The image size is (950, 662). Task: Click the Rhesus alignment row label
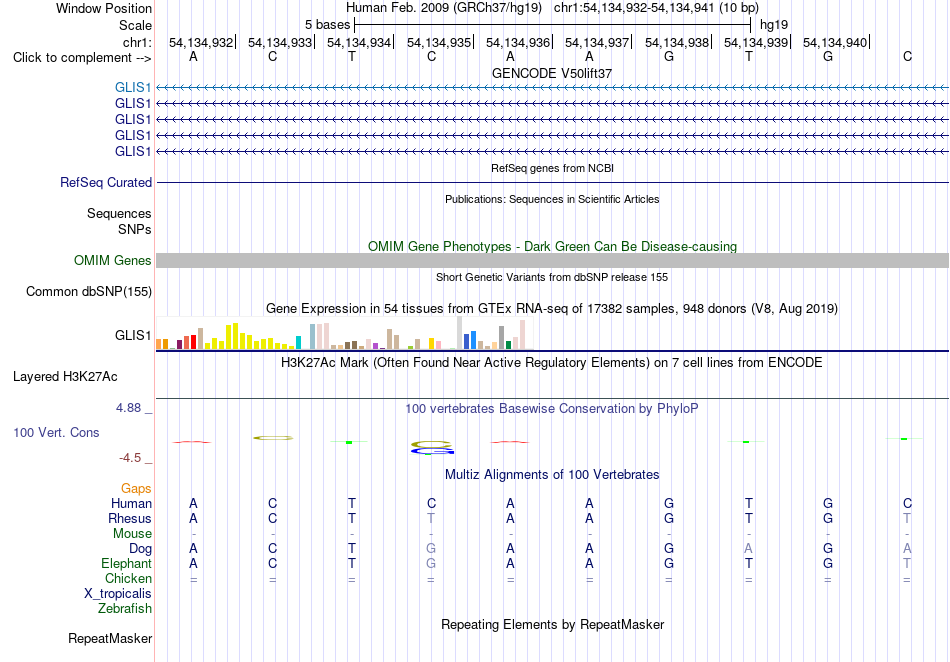(x=130, y=518)
